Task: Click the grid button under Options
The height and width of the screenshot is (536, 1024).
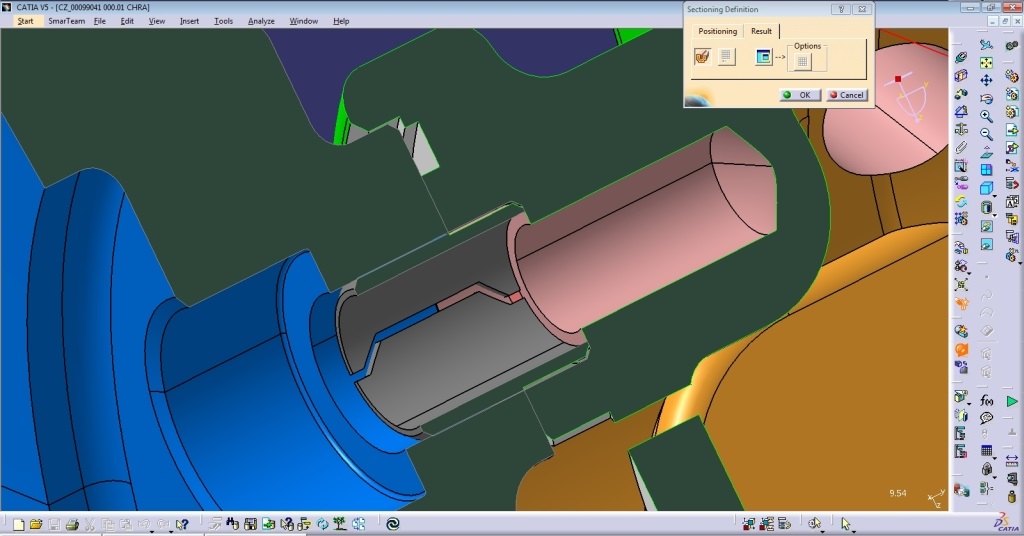Action: 802,61
